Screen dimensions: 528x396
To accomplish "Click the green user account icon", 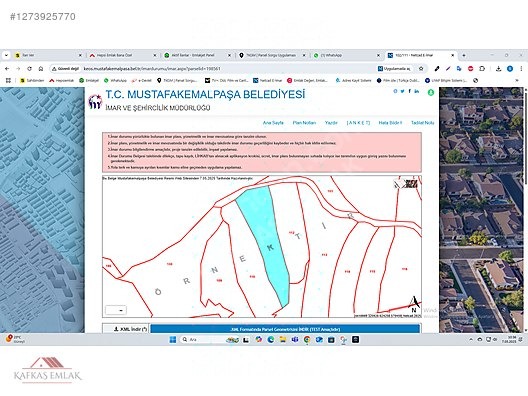I will pos(431,92).
